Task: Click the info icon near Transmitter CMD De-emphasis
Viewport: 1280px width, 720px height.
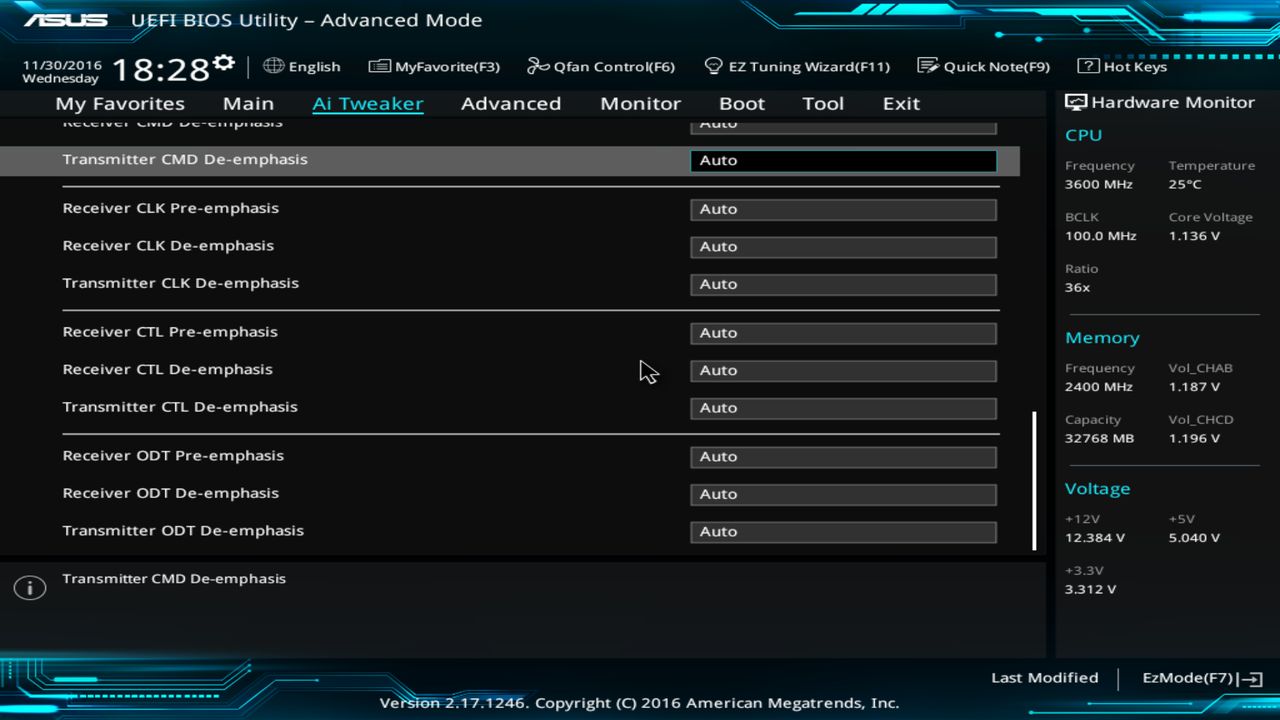Action: (x=29, y=587)
